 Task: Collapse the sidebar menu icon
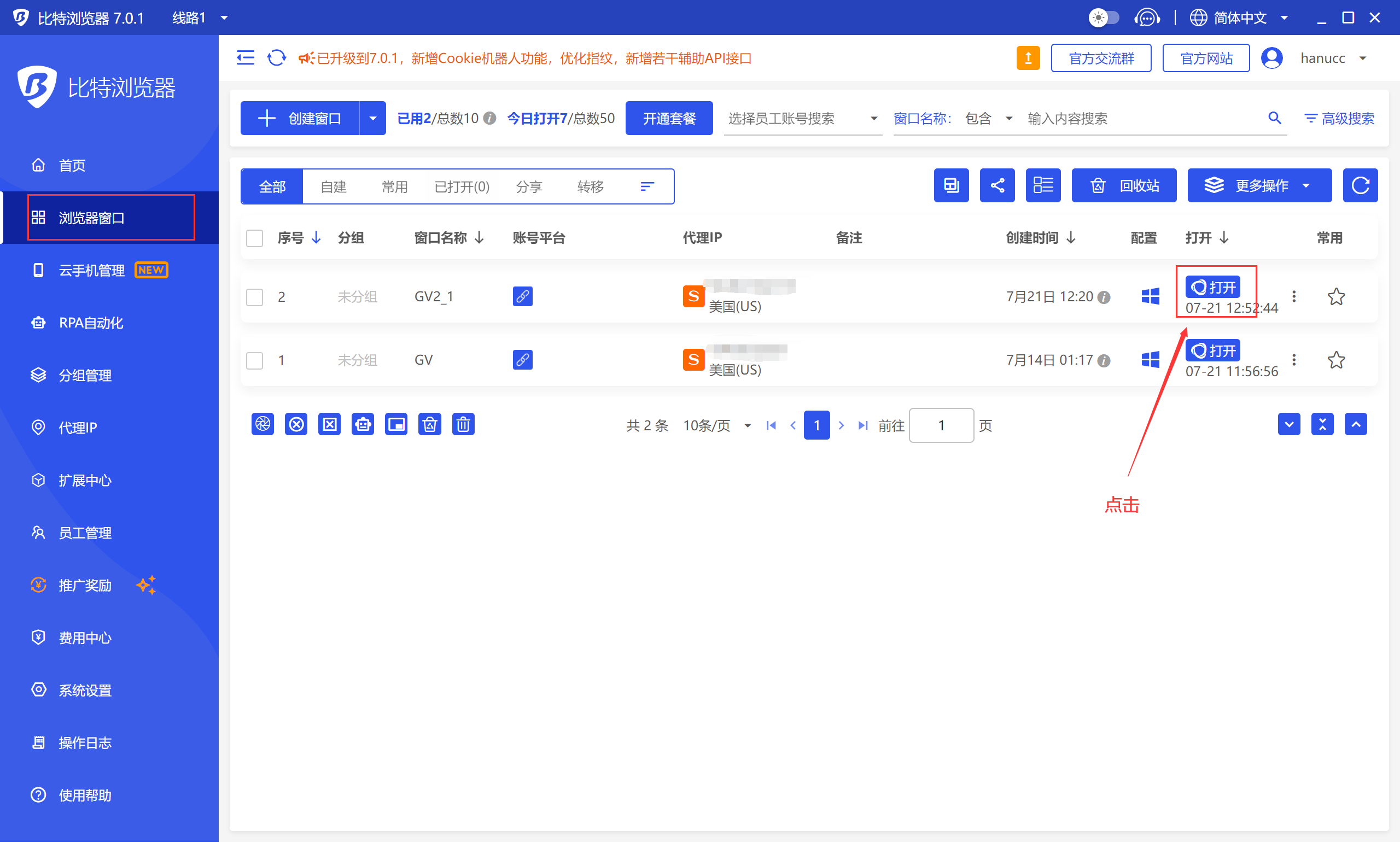[245, 58]
